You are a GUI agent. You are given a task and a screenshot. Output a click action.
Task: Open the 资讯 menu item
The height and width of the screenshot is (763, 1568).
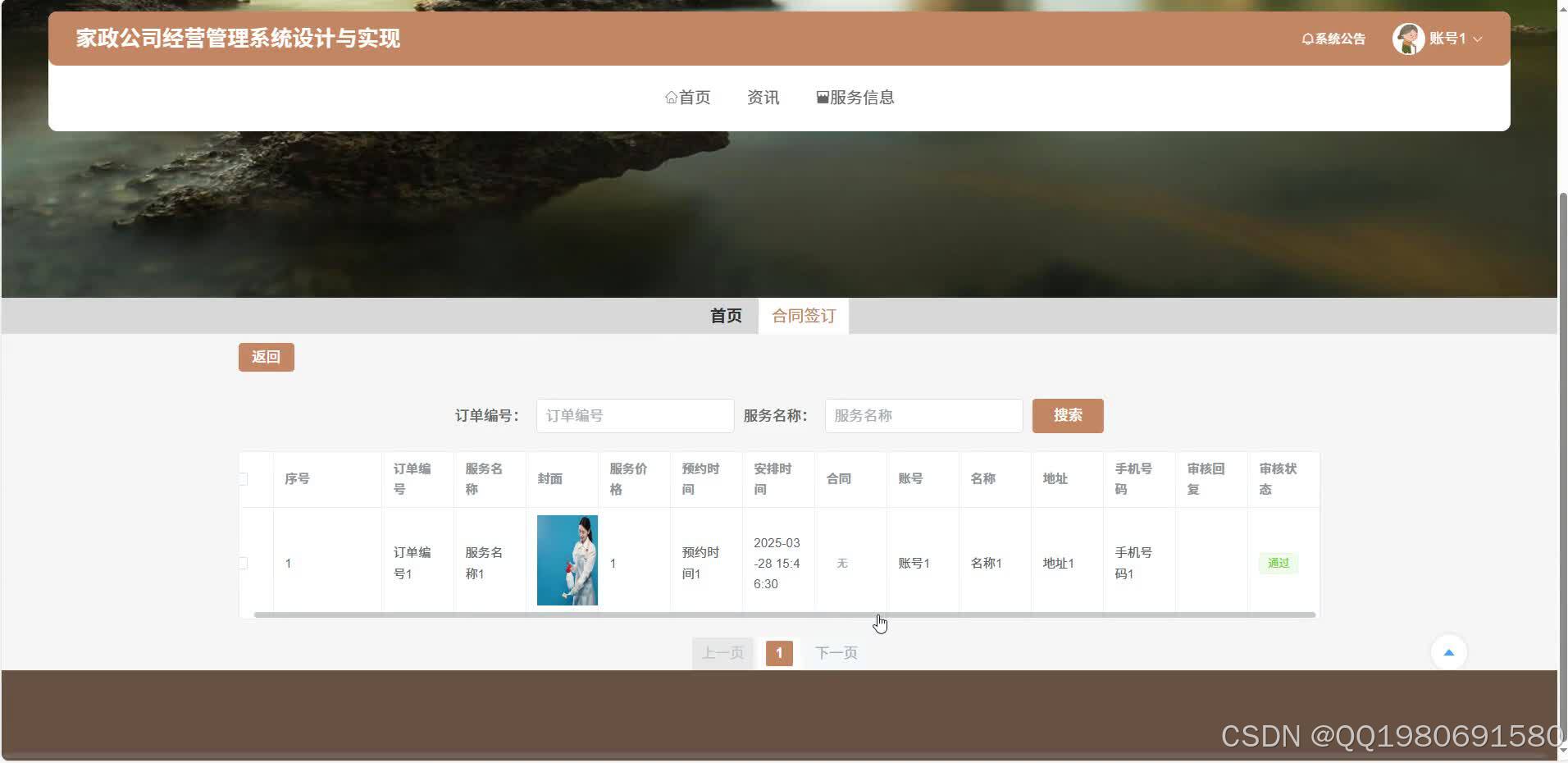point(762,97)
